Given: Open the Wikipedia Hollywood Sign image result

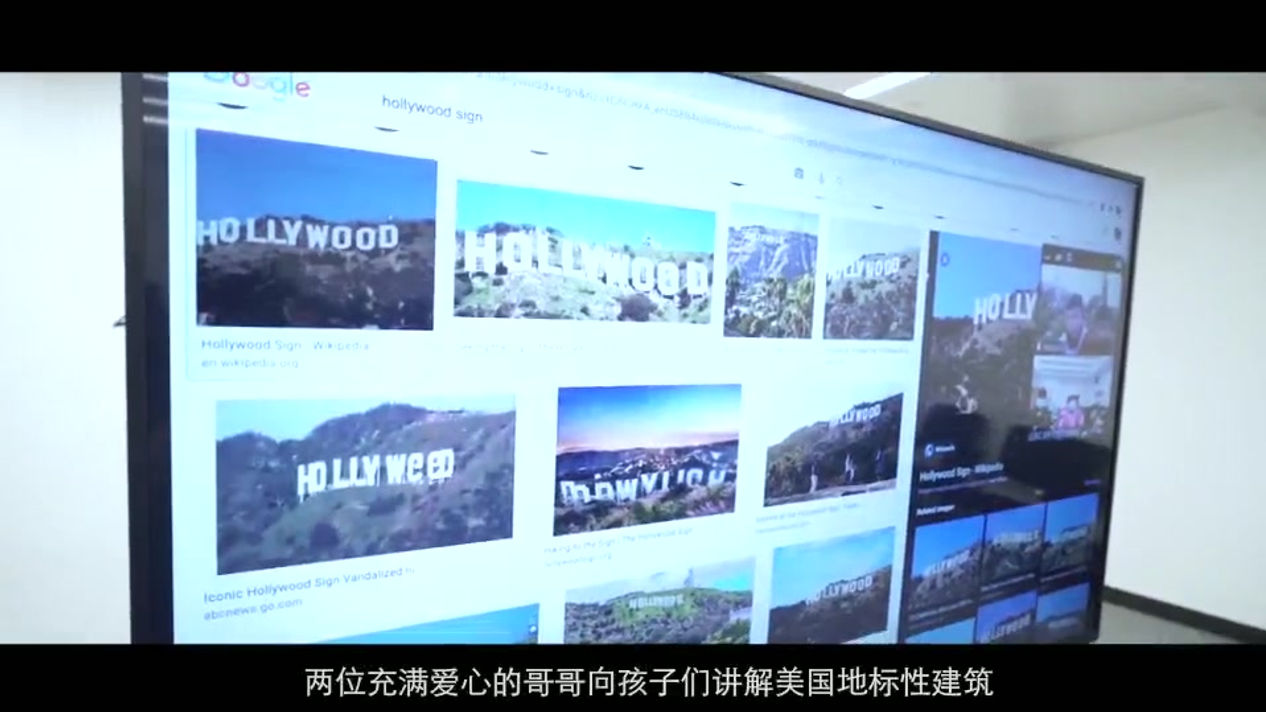Looking at the screenshot, I should pos(315,230).
